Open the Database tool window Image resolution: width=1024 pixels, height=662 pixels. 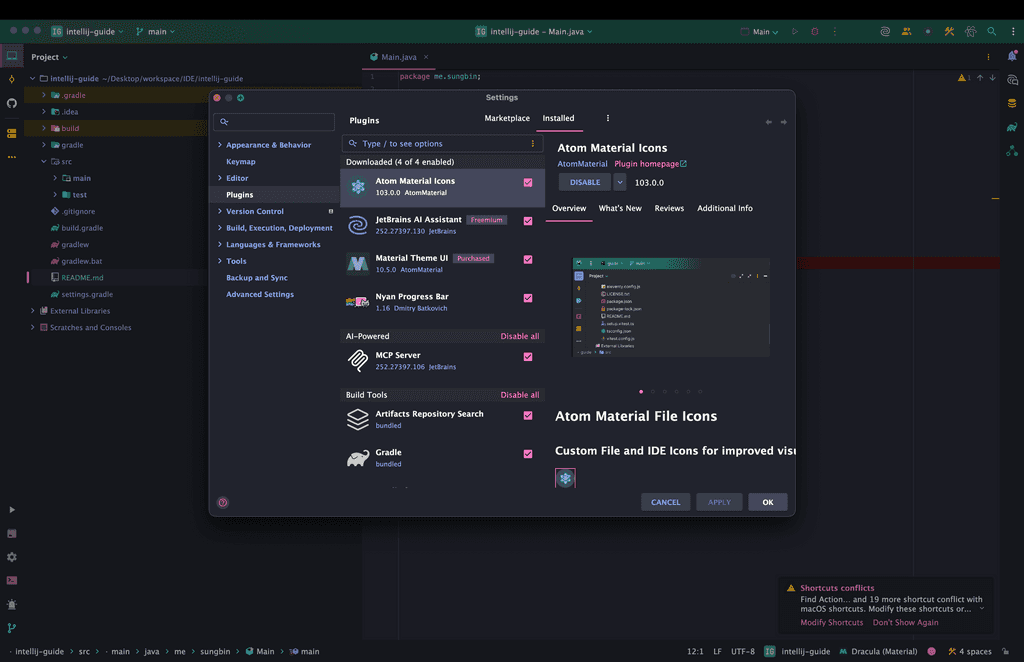(1012, 103)
